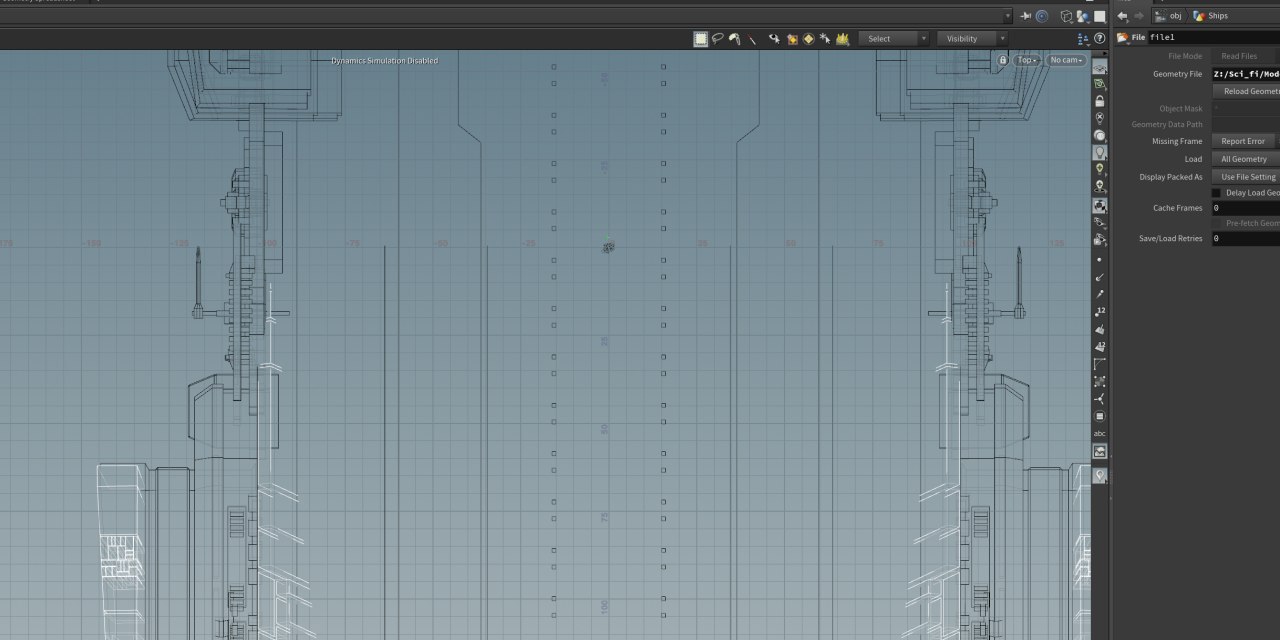Expand the path bar dropdown arrow
1280x640 pixels.
click(1009, 16)
